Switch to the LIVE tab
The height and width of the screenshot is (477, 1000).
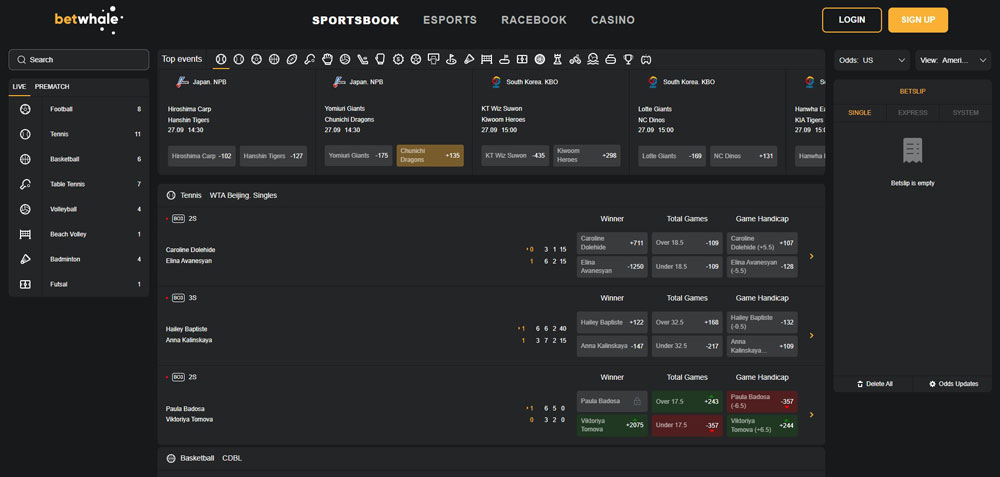[19, 87]
